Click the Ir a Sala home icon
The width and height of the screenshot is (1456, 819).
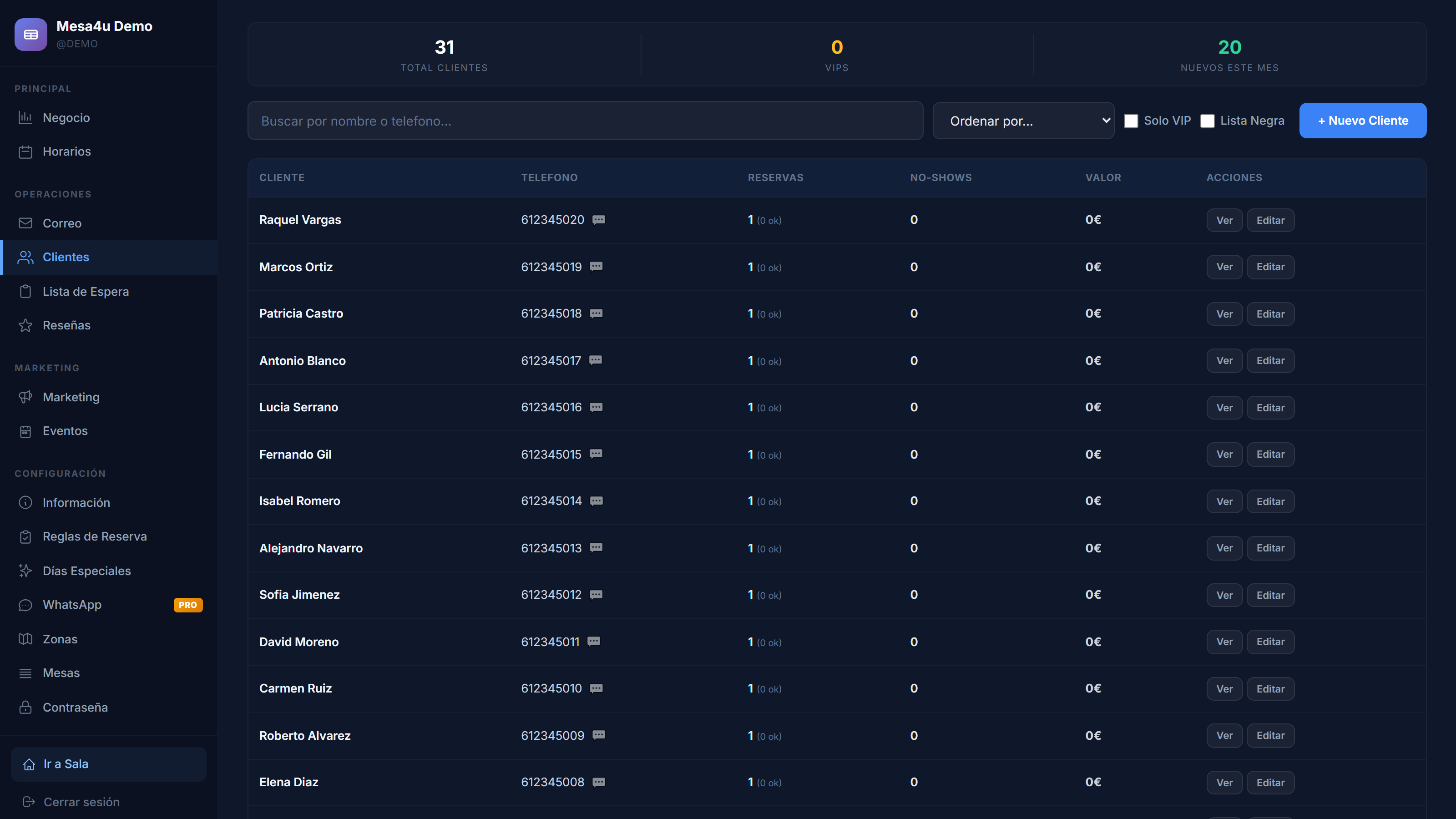click(30, 764)
